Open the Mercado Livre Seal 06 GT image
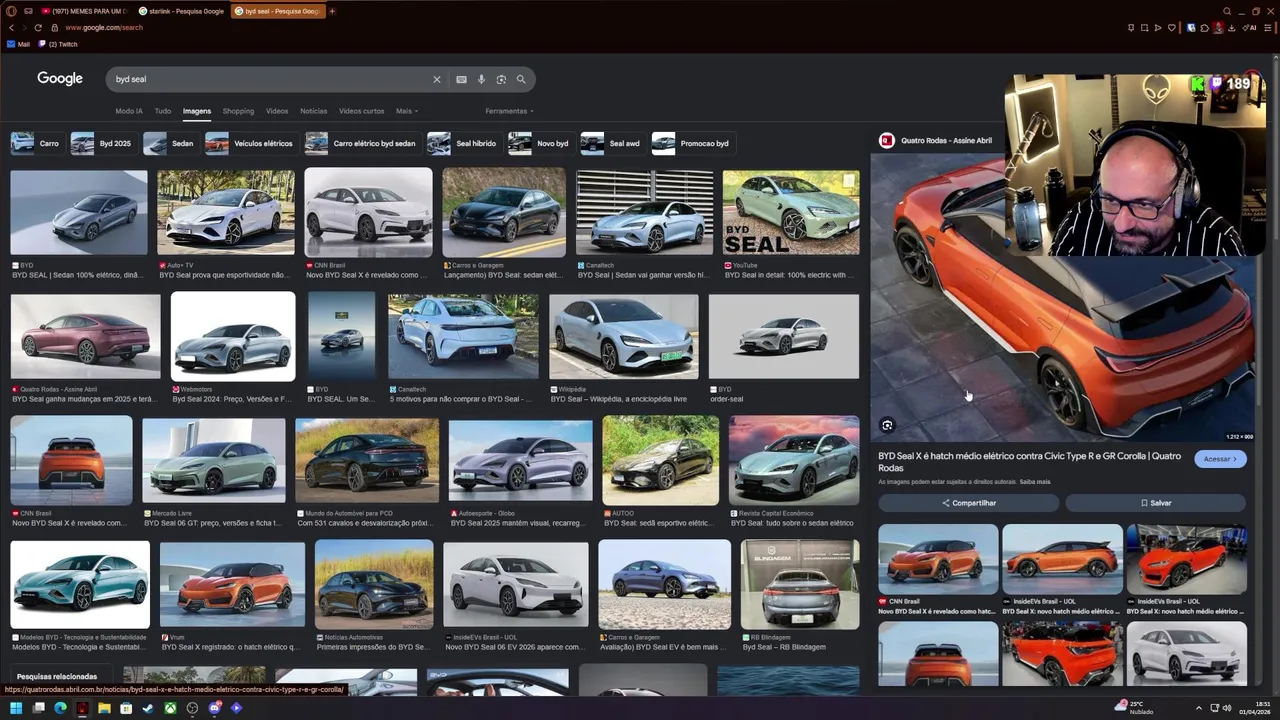 pyautogui.click(x=214, y=460)
